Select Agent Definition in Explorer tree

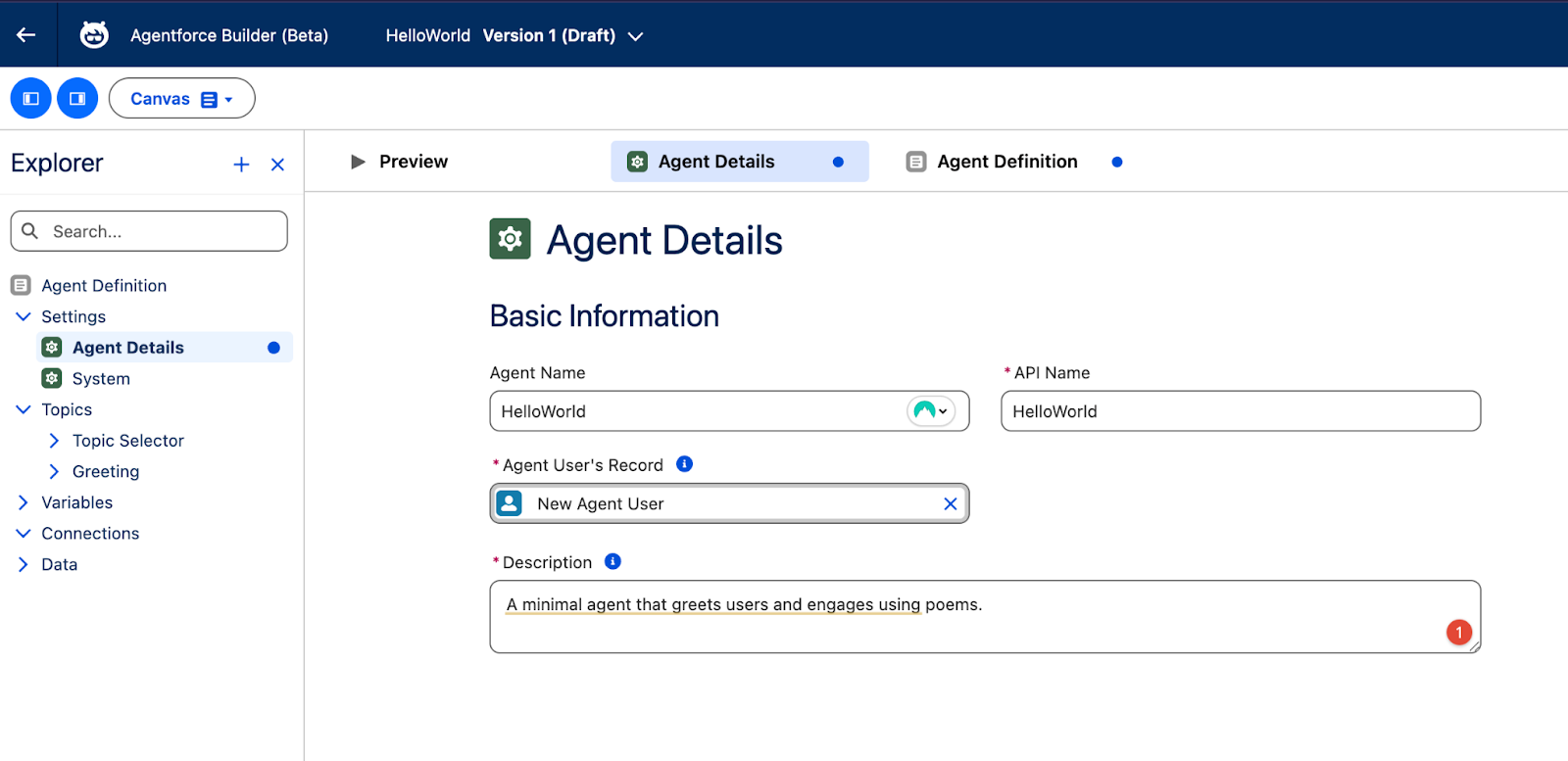tap(104, 286)
